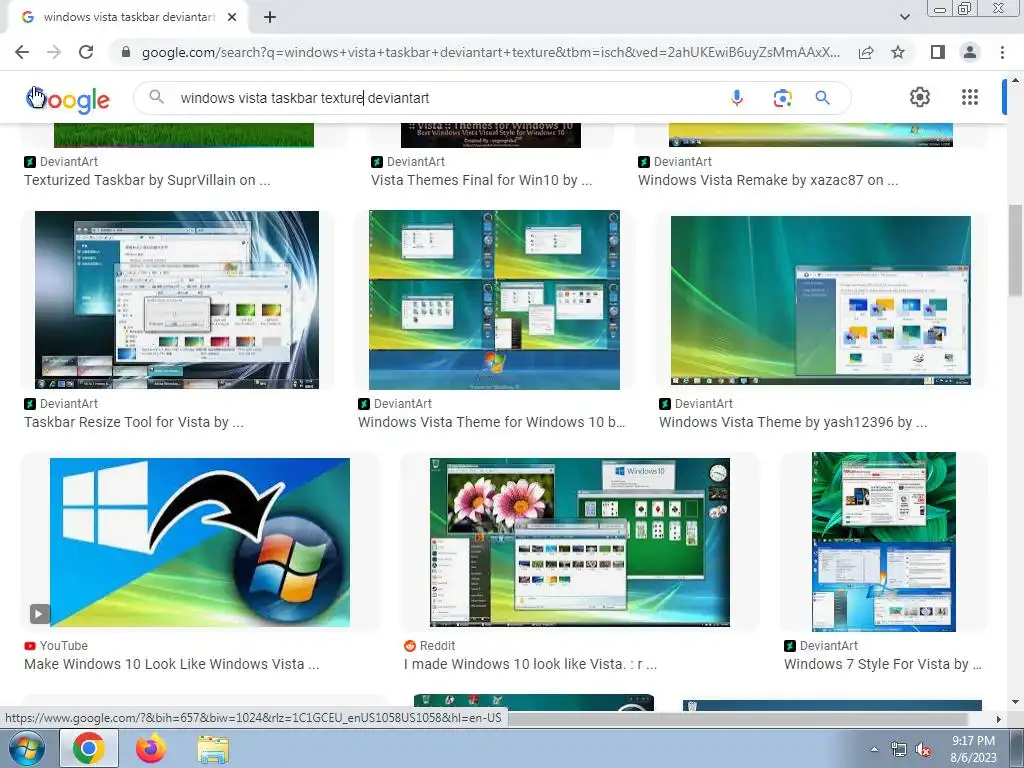Open the clock showing 9:17 PM
1024x768 pixels.
(x=973, y=749)
